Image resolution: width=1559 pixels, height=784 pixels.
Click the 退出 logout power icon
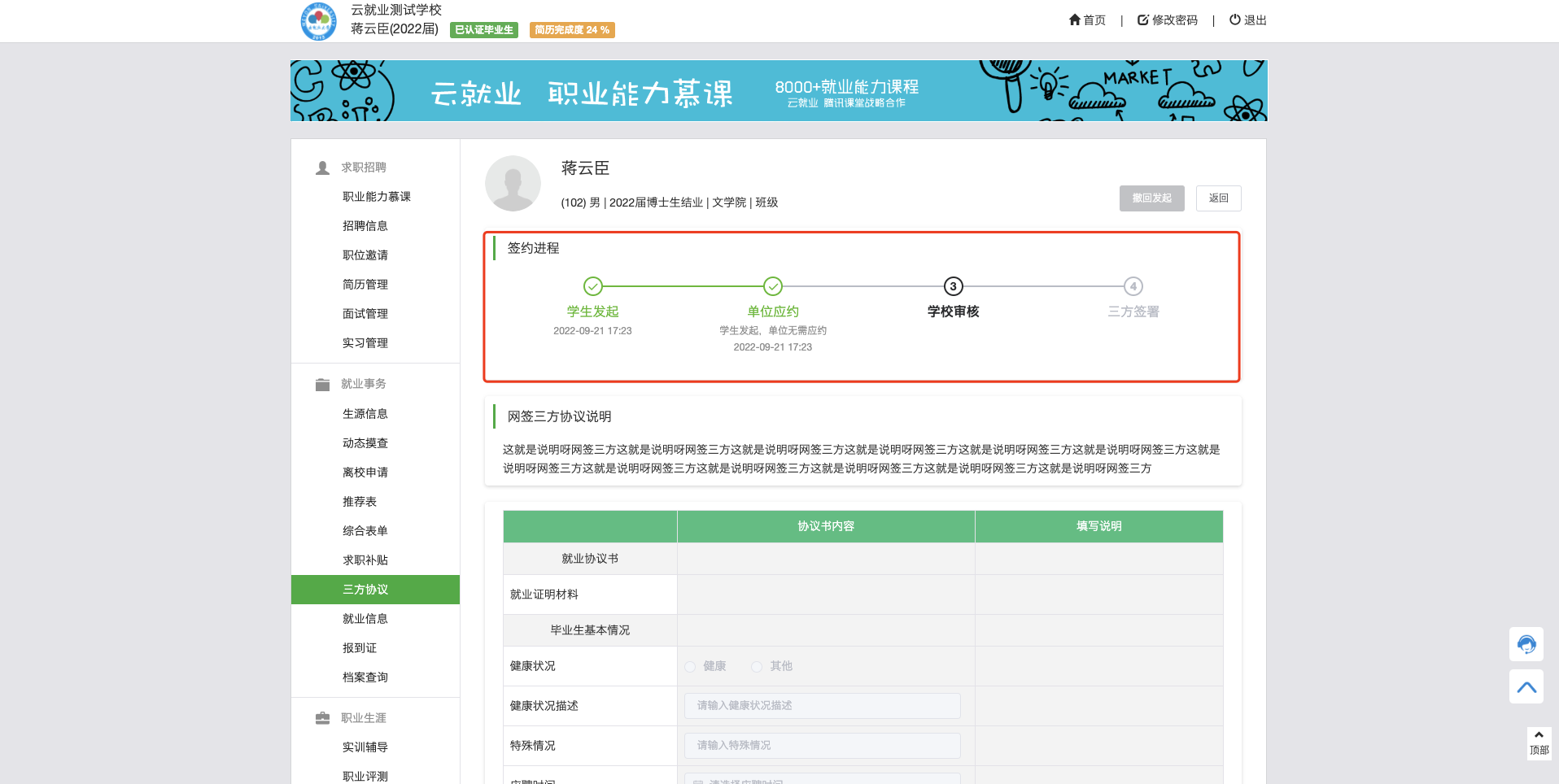pyautogui.click(x=1235, y=20)
